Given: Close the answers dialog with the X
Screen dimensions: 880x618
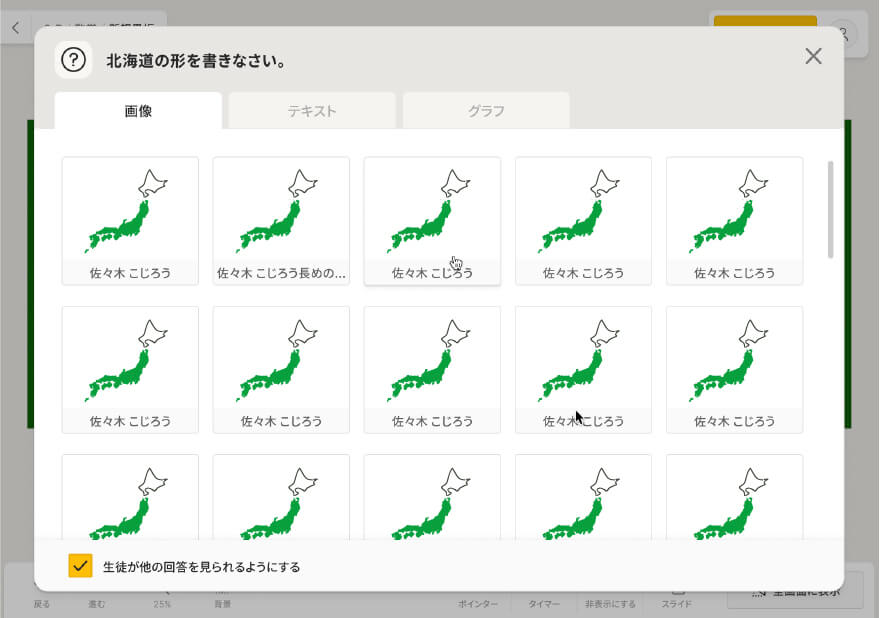Looking at the screenshot, I should (x=813, y=56).
